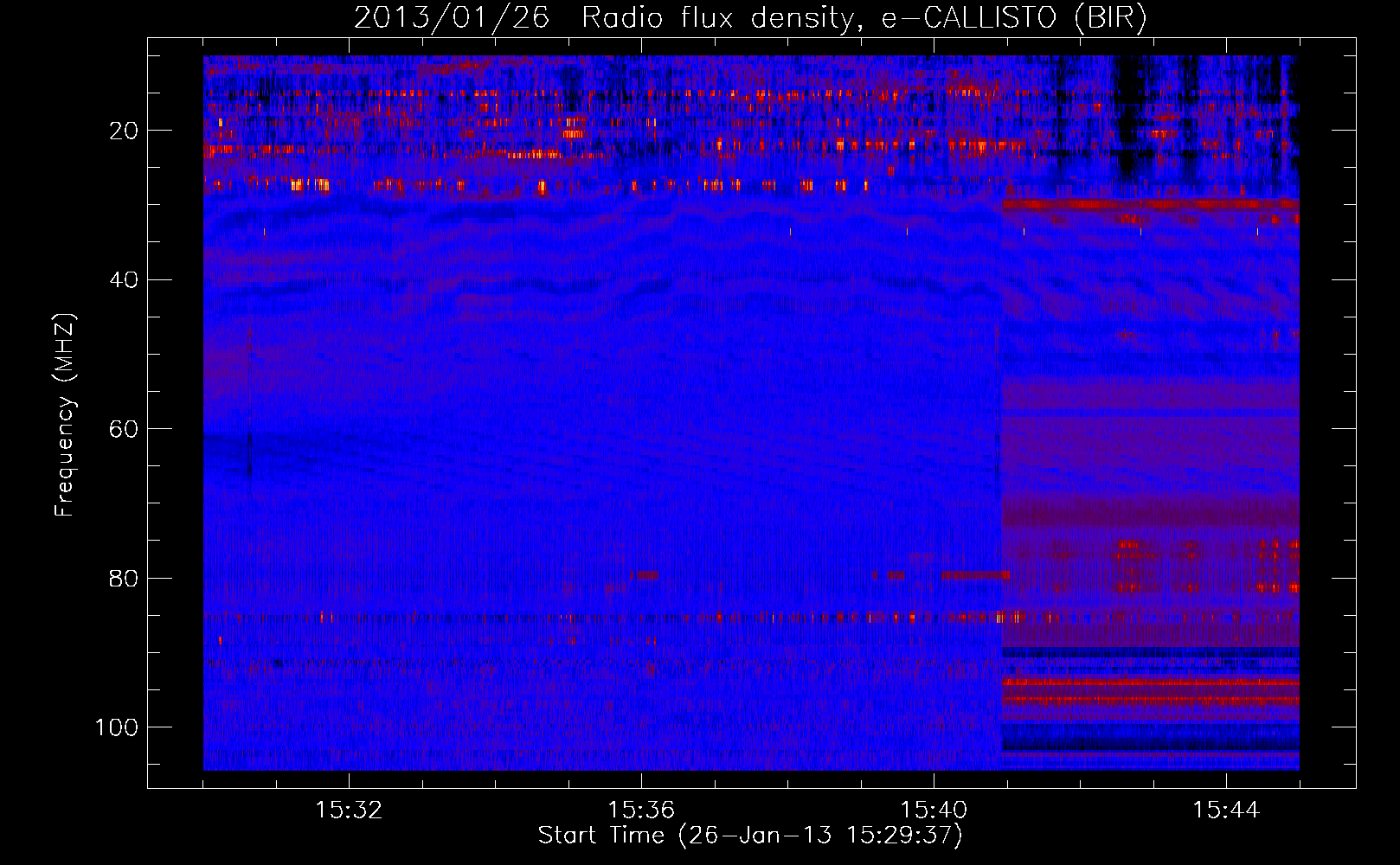Click the 20 frequency tick label
1400x865 pixels.
(x=124, y=131)
